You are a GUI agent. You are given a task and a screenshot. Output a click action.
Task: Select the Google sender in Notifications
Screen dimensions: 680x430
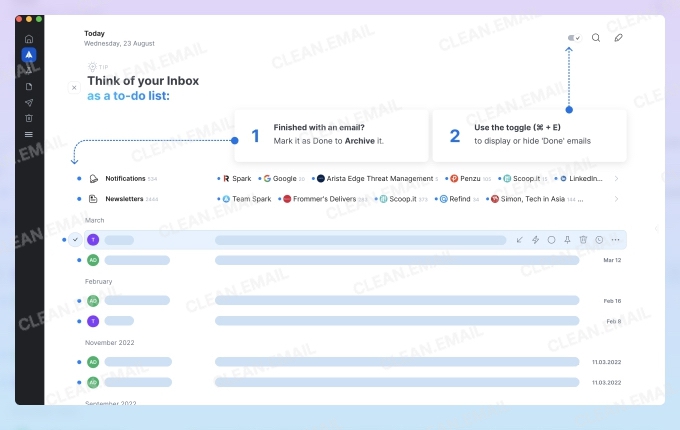(x=284, y=179)
